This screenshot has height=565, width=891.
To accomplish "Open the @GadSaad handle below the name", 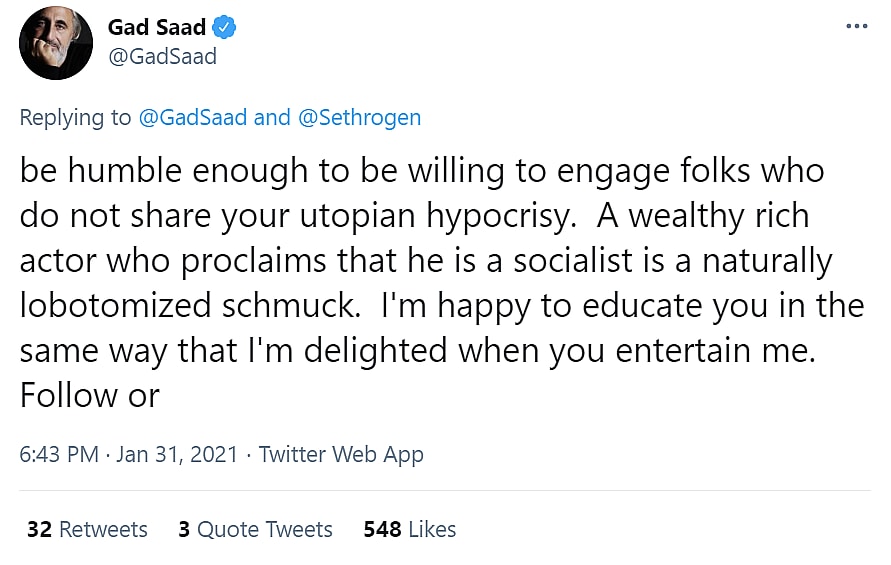I will point(162,57).
